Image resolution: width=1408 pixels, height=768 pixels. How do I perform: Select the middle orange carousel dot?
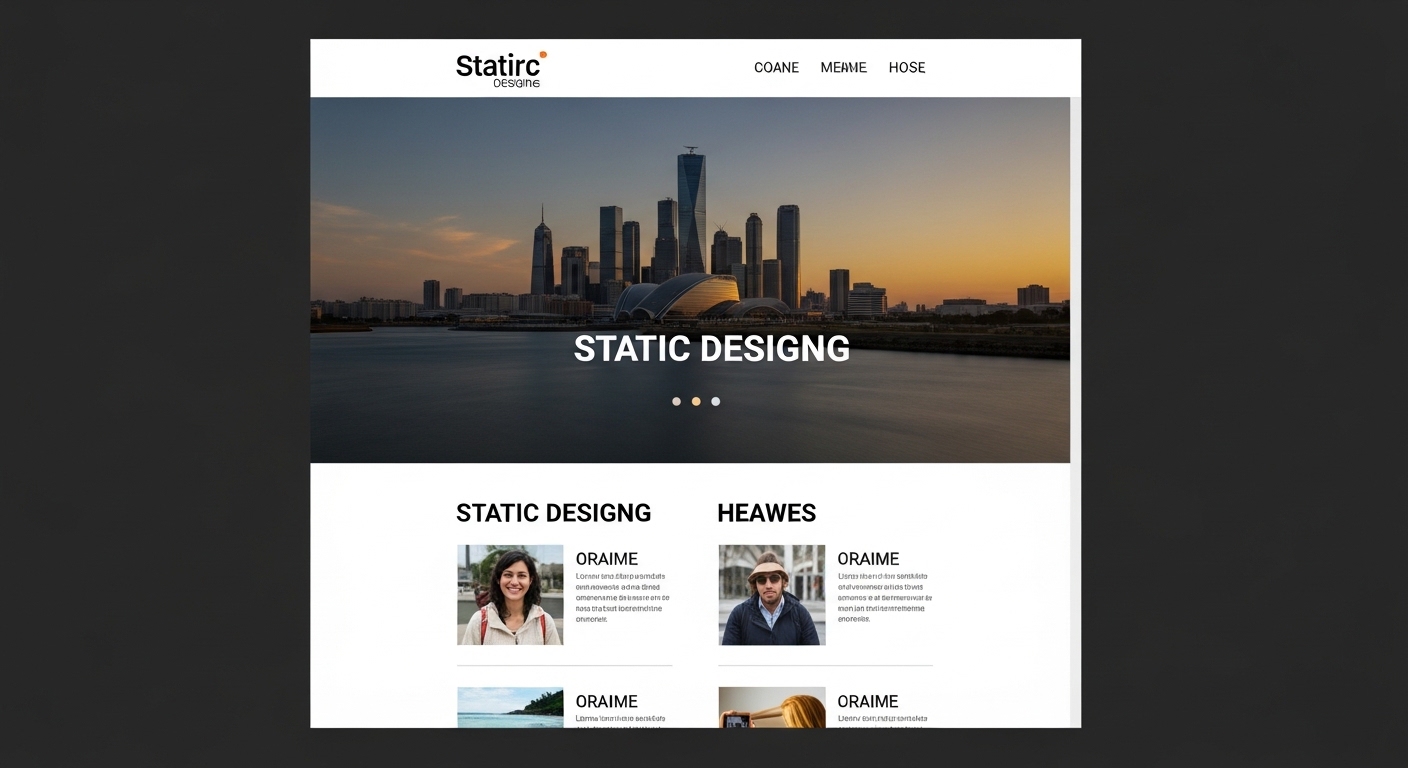(696, 401)
